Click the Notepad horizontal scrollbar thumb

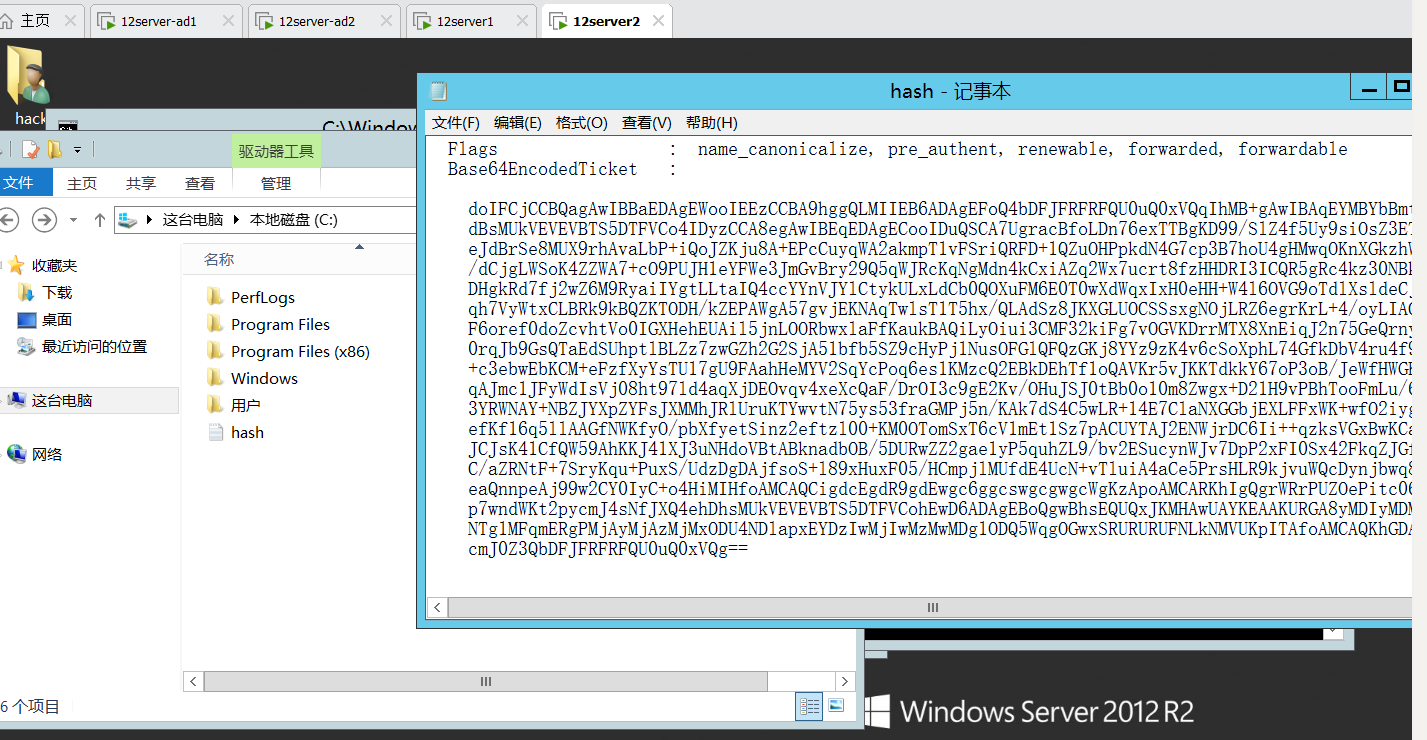pos(932,607)
